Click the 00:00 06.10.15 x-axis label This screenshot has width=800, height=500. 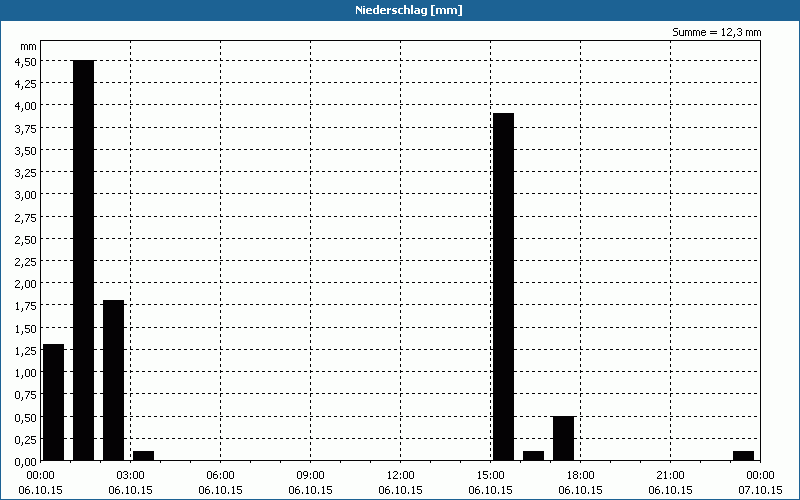(x=40, y=483)
